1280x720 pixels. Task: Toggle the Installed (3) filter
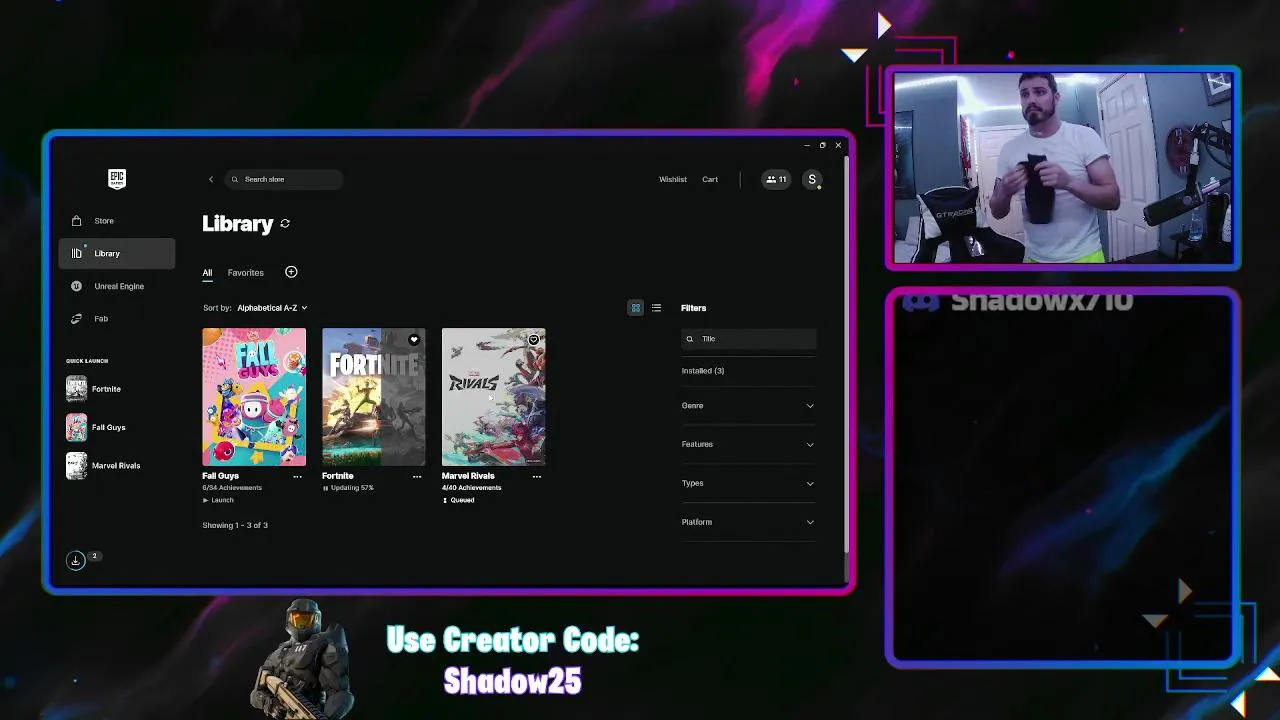click(703, 371)
